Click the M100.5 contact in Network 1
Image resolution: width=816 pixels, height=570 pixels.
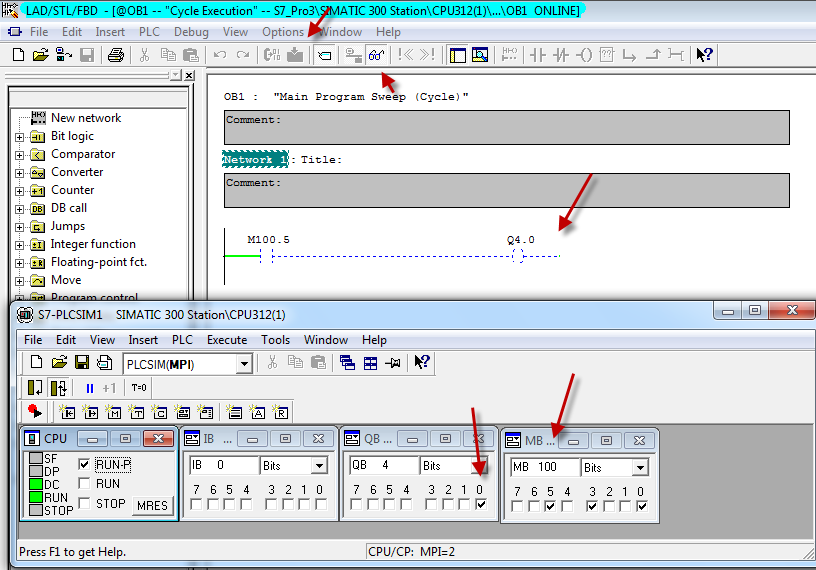tap(267, 256)
